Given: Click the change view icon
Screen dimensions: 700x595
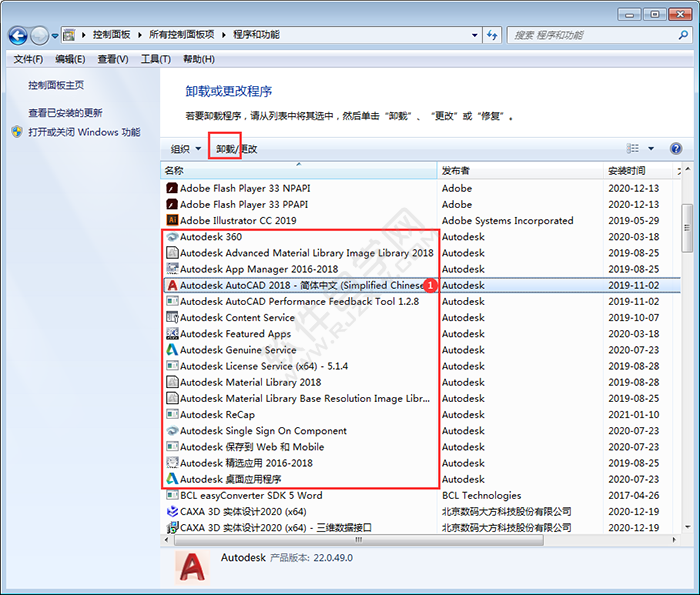Looking at the screenshot, I should pos(633,148).
